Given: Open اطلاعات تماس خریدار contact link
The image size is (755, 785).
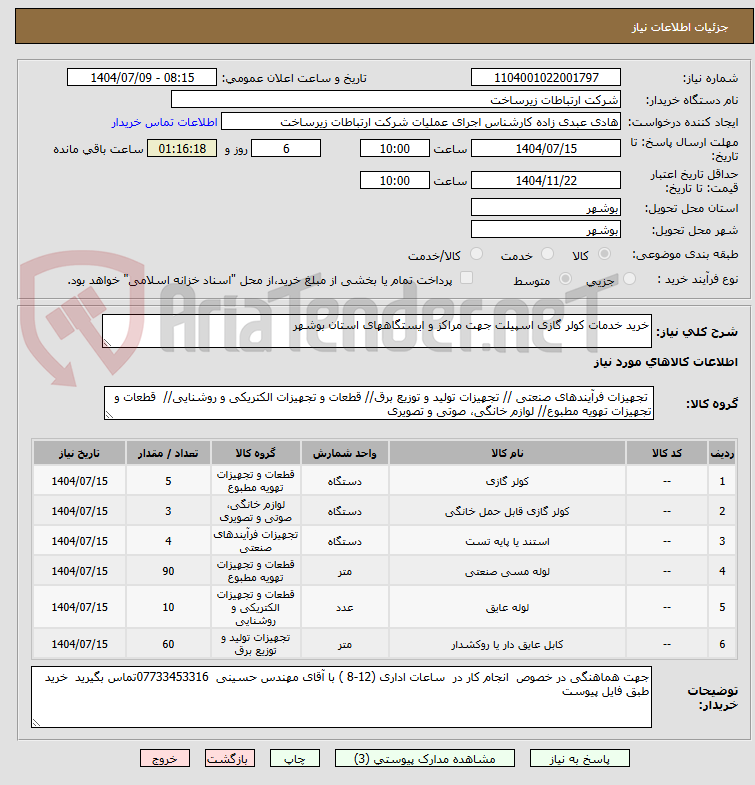Looking at the screenshot, I should point(164,122).
